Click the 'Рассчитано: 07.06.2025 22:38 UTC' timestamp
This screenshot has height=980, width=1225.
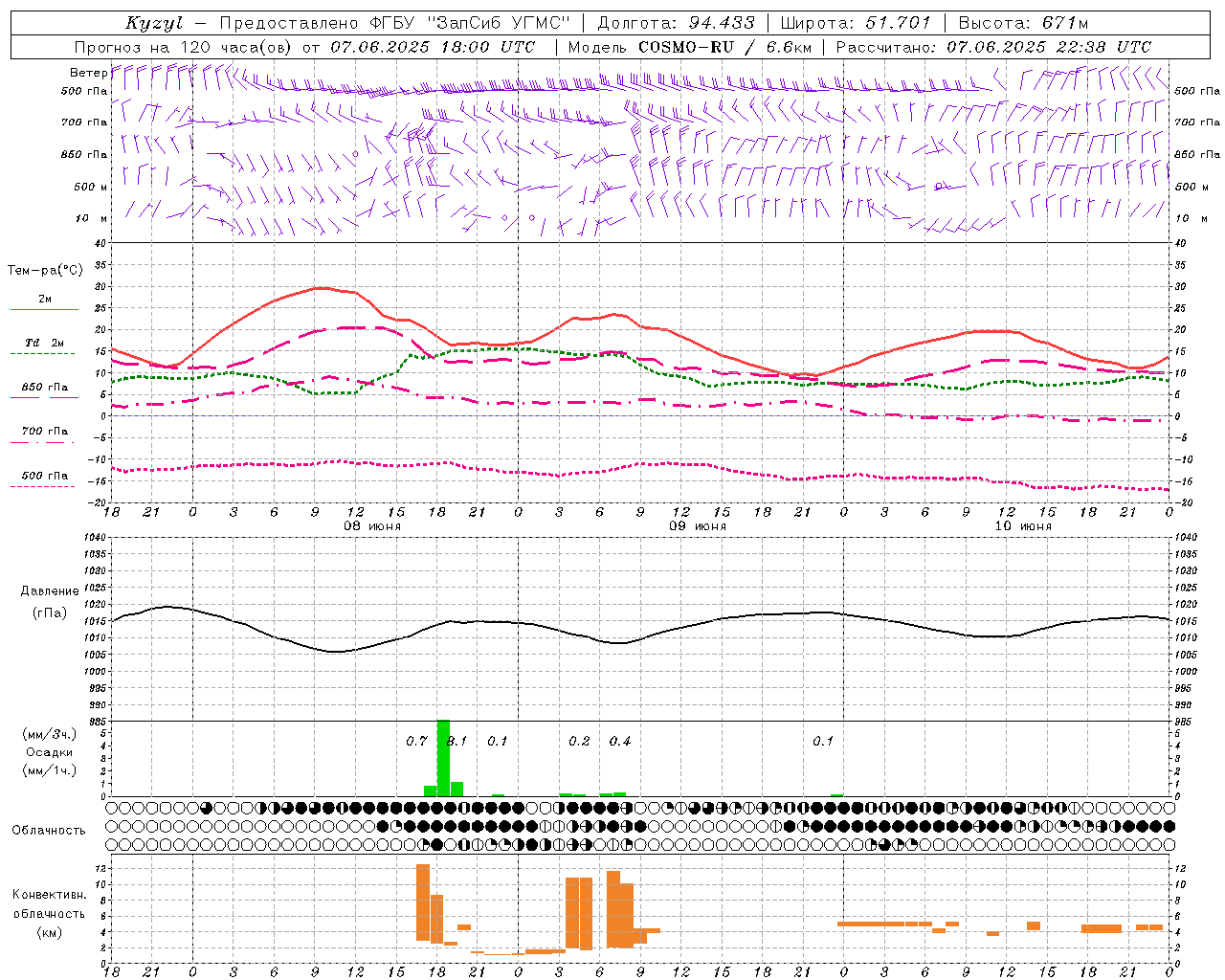pos(993,47)
